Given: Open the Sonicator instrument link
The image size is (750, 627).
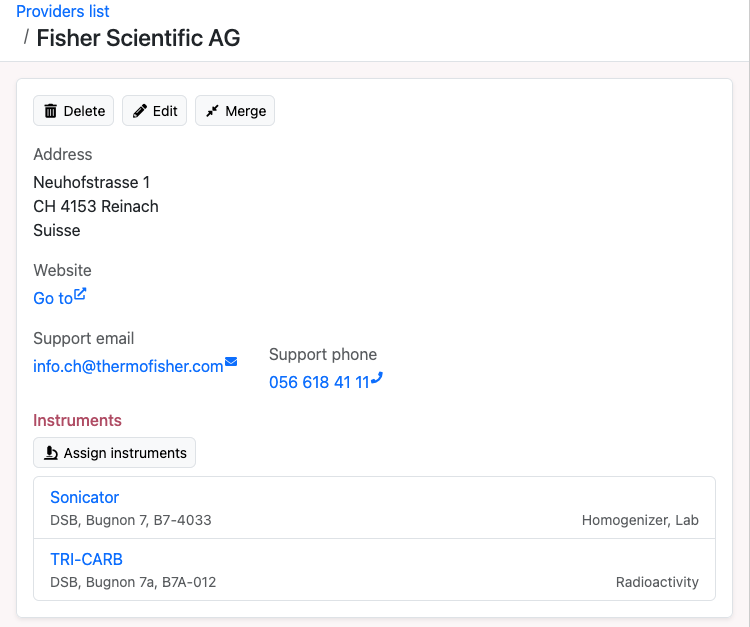Looking at the screenshot, I should (85, 497).
